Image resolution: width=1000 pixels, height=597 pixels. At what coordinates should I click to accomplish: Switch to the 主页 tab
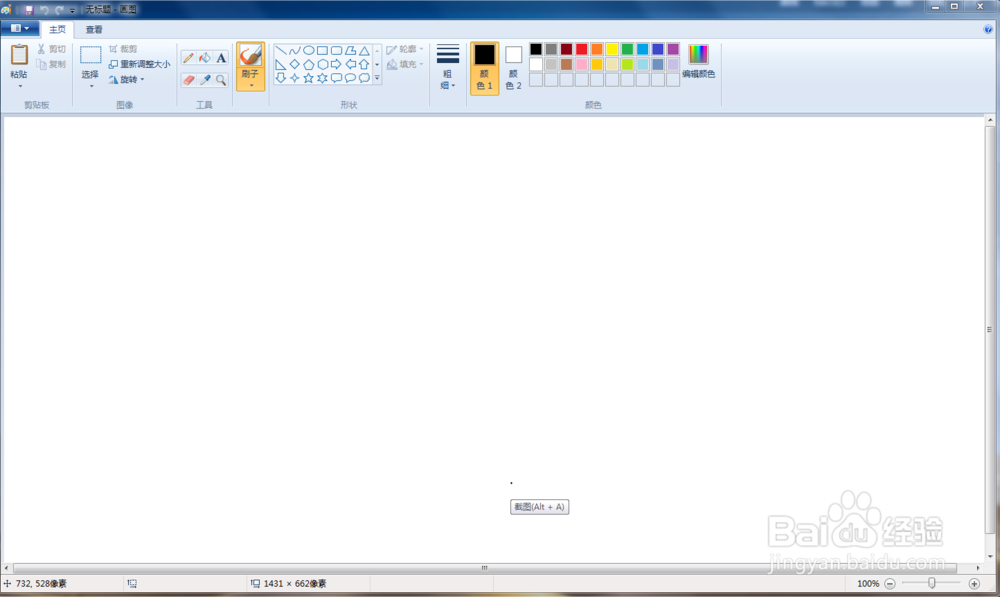click(57, 29)
